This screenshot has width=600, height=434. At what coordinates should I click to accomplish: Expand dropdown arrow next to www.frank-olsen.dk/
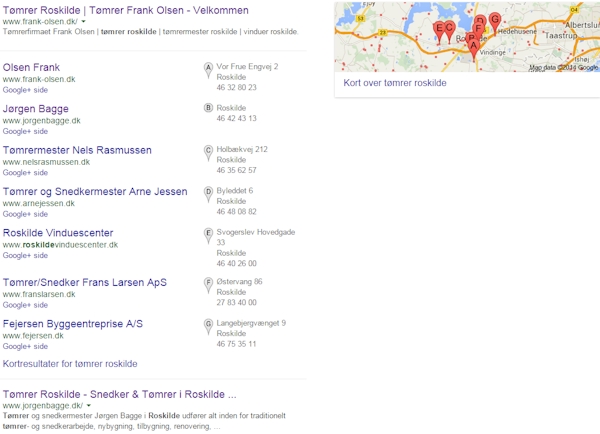83,21
